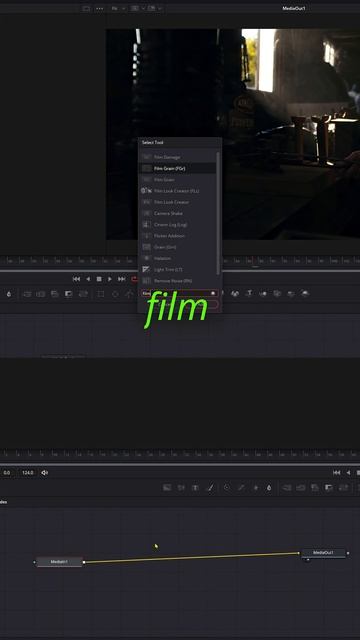
Task: Add Rectangle mask from upper toolbar
Action: click(101, 294)
